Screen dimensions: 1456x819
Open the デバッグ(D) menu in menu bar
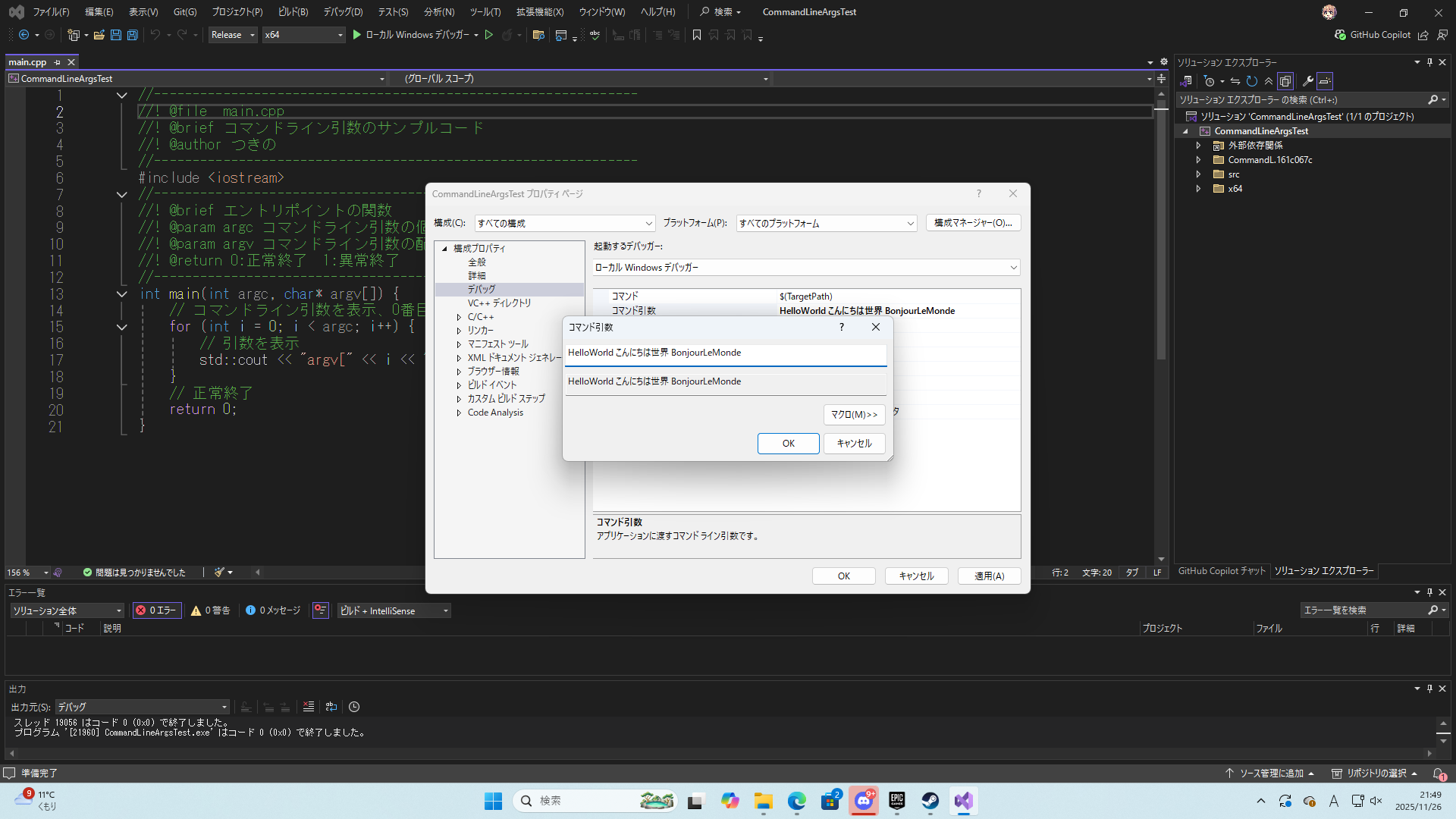point(343,12)
